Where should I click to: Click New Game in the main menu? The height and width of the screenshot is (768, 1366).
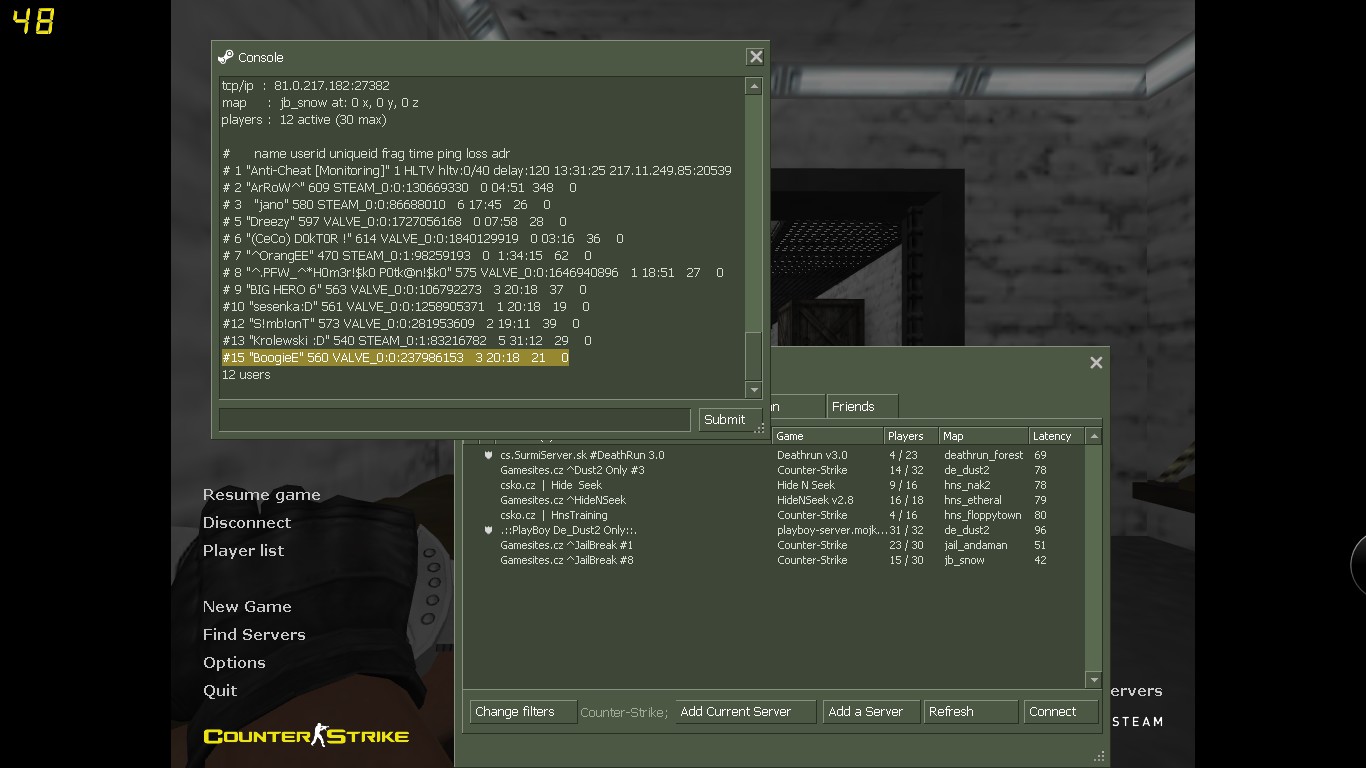247,607
